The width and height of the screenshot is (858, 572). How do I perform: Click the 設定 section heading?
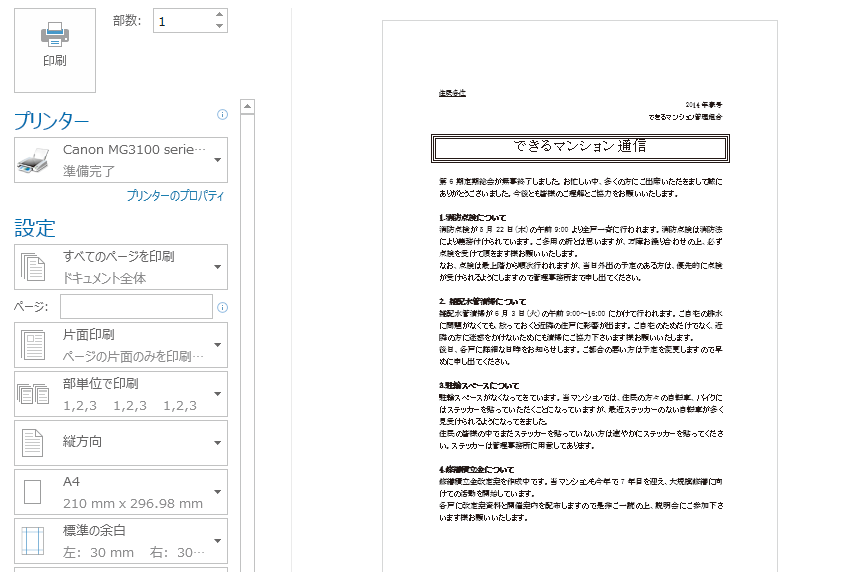[35, 228]
